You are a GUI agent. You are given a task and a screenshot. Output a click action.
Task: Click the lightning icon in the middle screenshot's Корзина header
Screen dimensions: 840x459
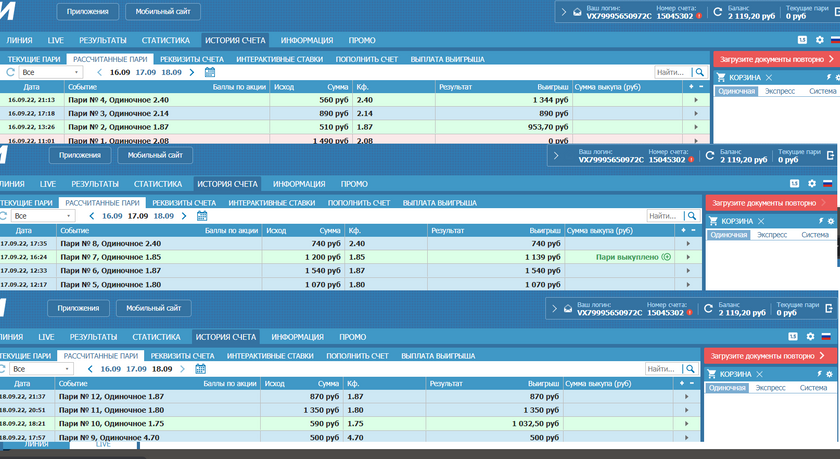click(820, 221)
